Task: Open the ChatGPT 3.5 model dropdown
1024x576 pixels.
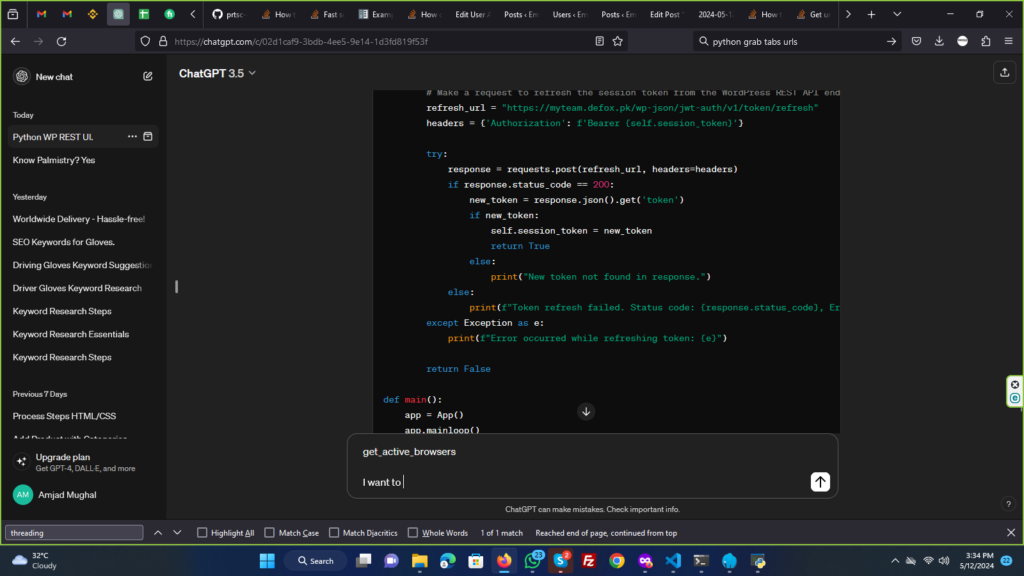Action: (217, 73)
